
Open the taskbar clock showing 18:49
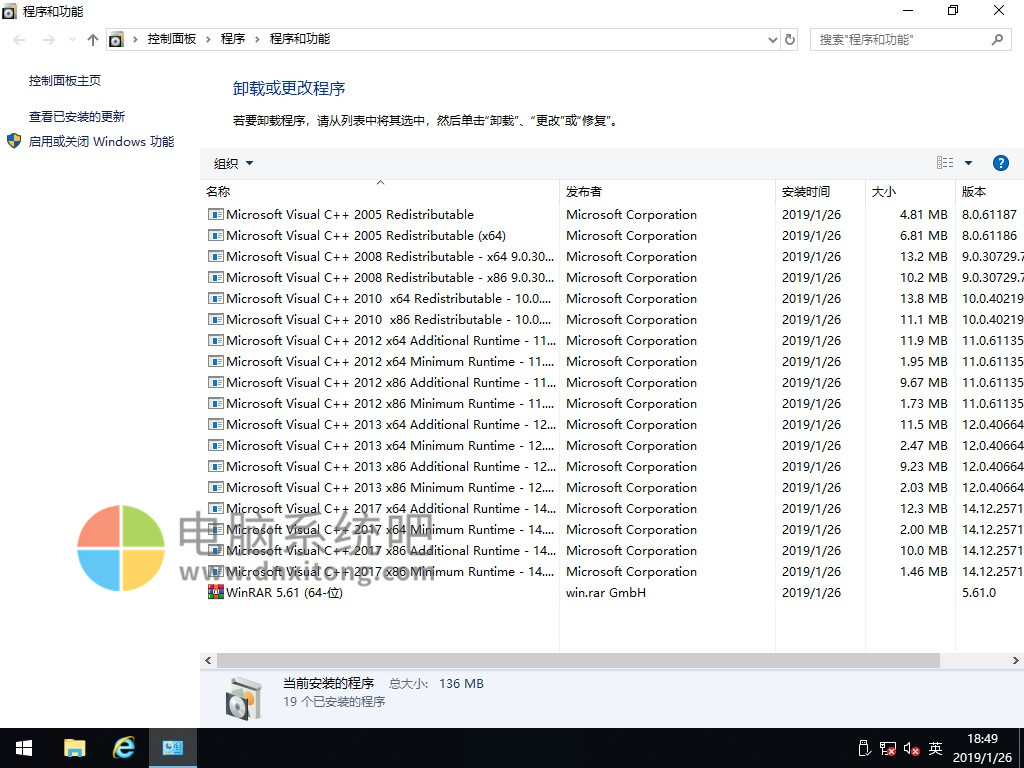coord(982,748)
